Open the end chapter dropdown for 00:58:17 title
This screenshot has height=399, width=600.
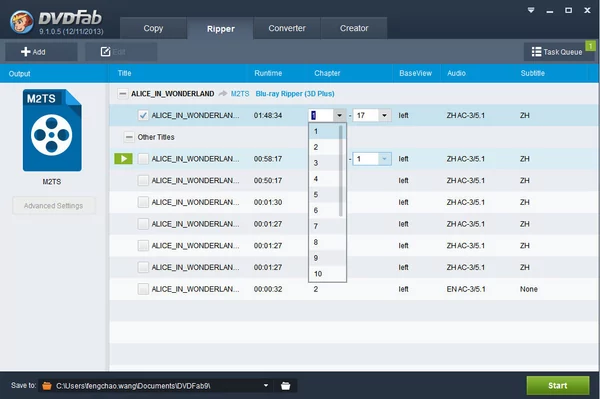pos(385,159)
